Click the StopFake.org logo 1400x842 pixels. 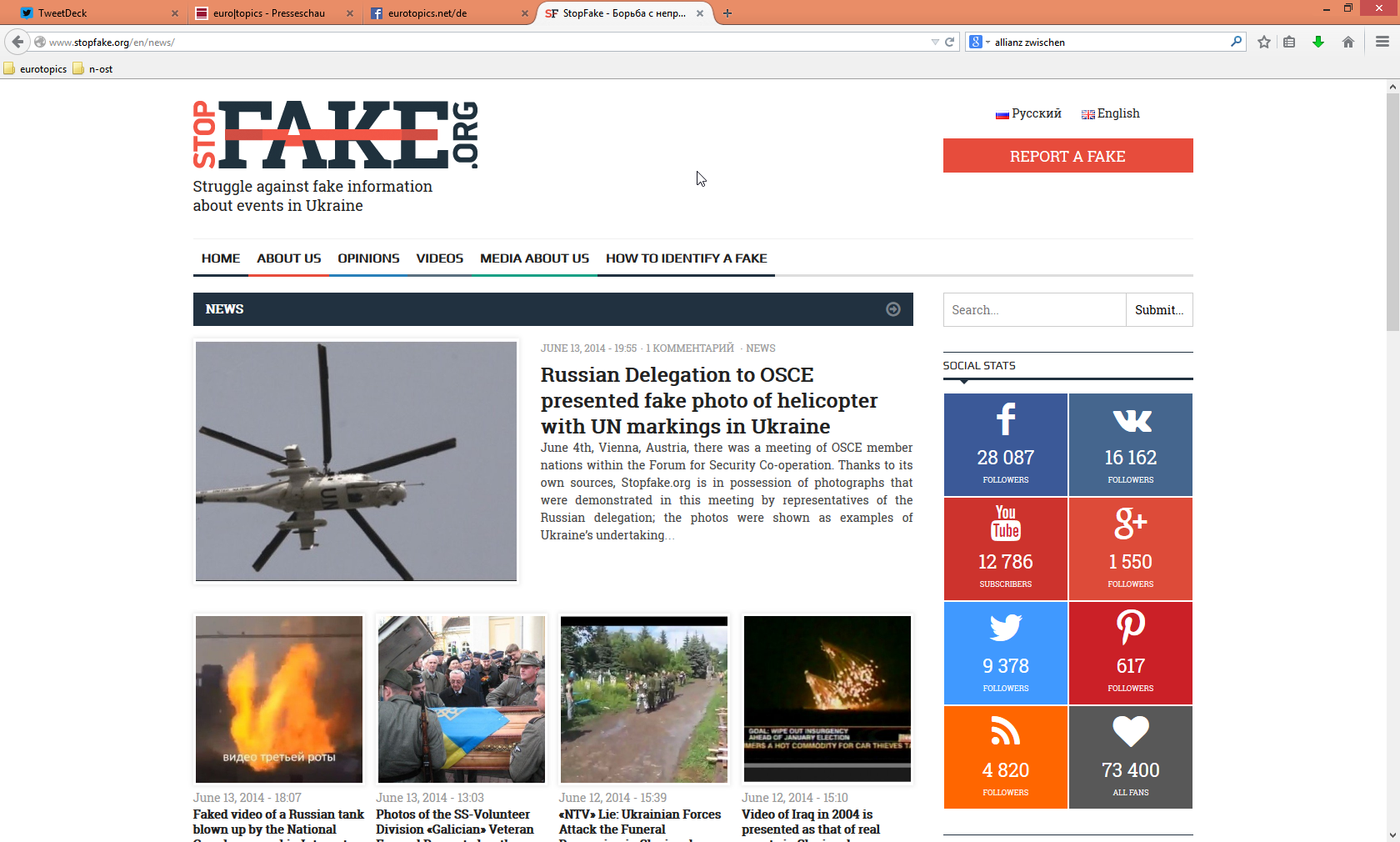pyautogui.click(x=336, y=134)
